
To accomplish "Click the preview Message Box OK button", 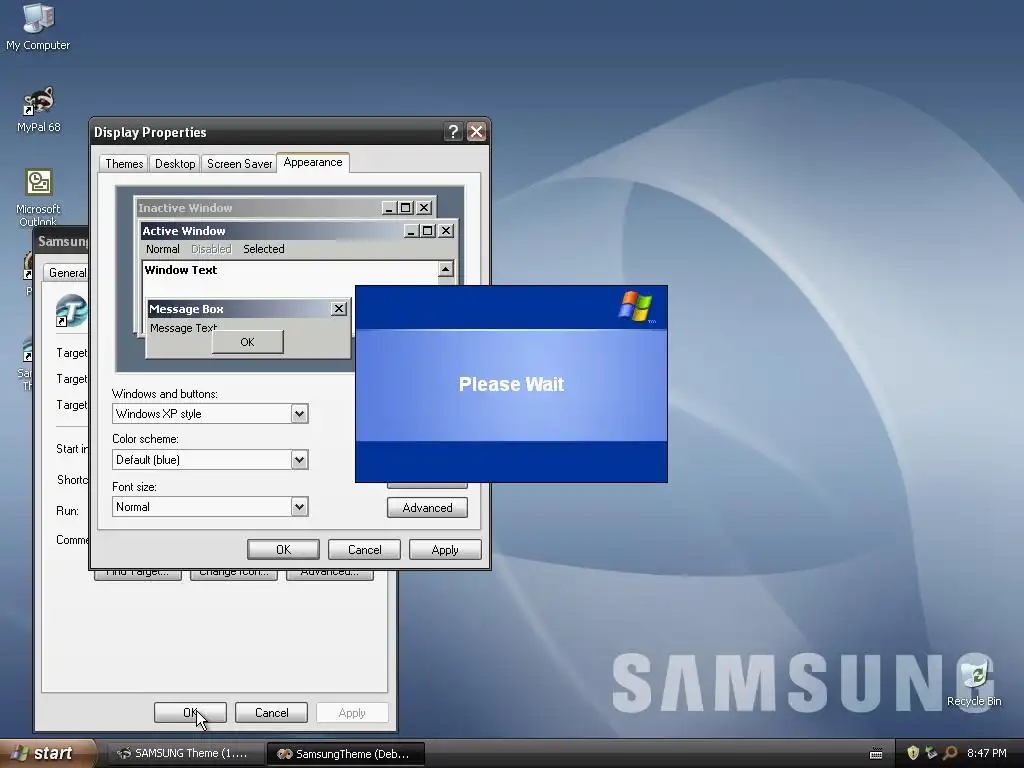I will tap(248, 342).
